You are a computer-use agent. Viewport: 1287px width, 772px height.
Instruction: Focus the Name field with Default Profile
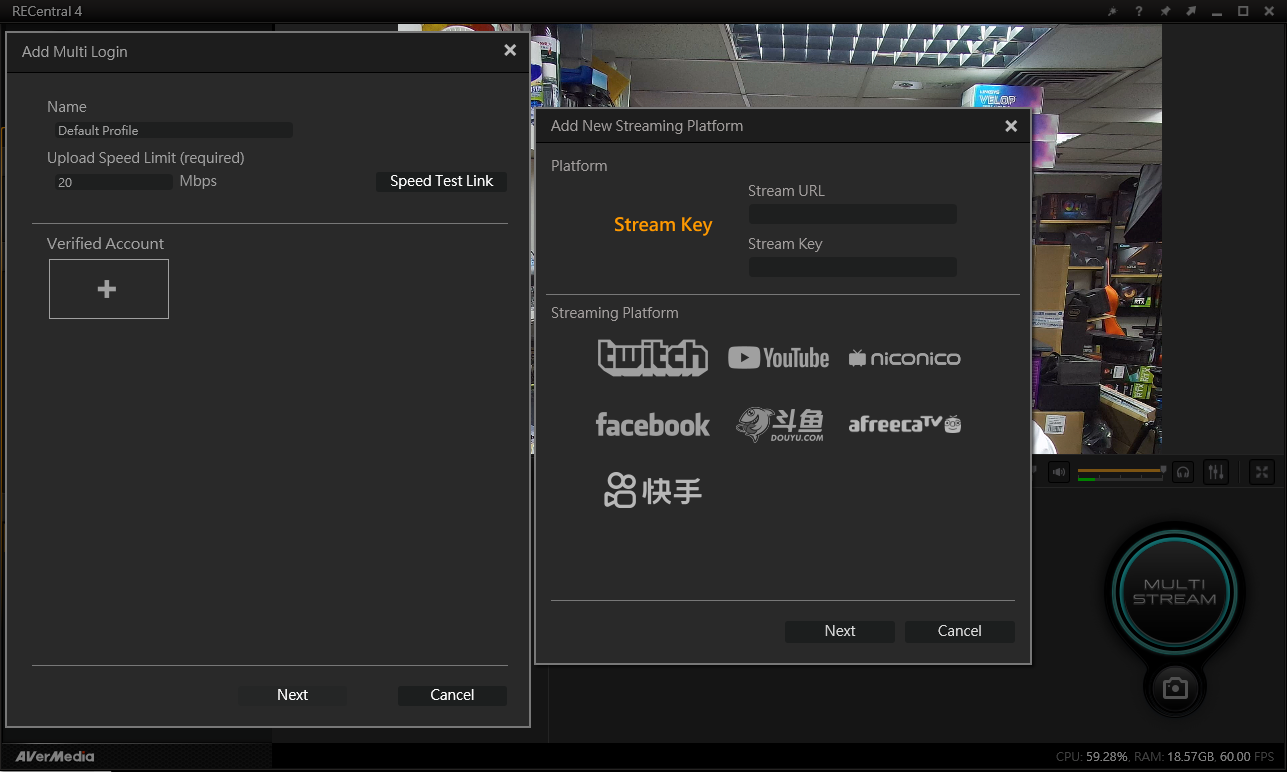pos(173,130)
